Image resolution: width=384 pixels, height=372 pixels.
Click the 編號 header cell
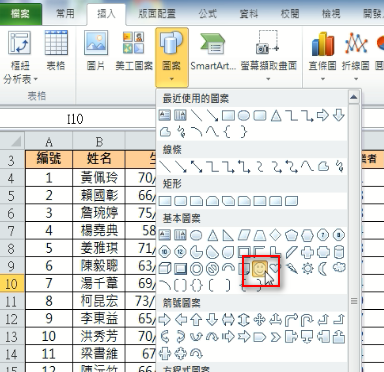tap(49, 159)
